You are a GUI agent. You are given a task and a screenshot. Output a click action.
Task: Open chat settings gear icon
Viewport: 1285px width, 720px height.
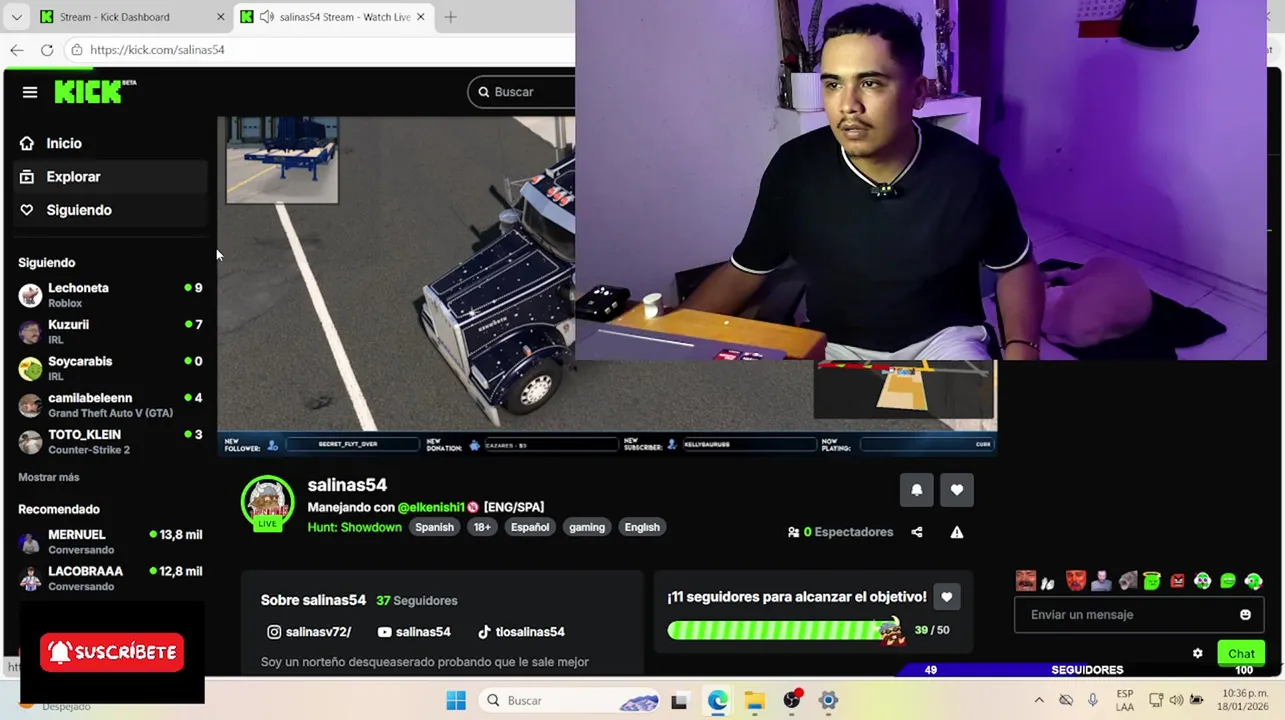point(1197,653)
